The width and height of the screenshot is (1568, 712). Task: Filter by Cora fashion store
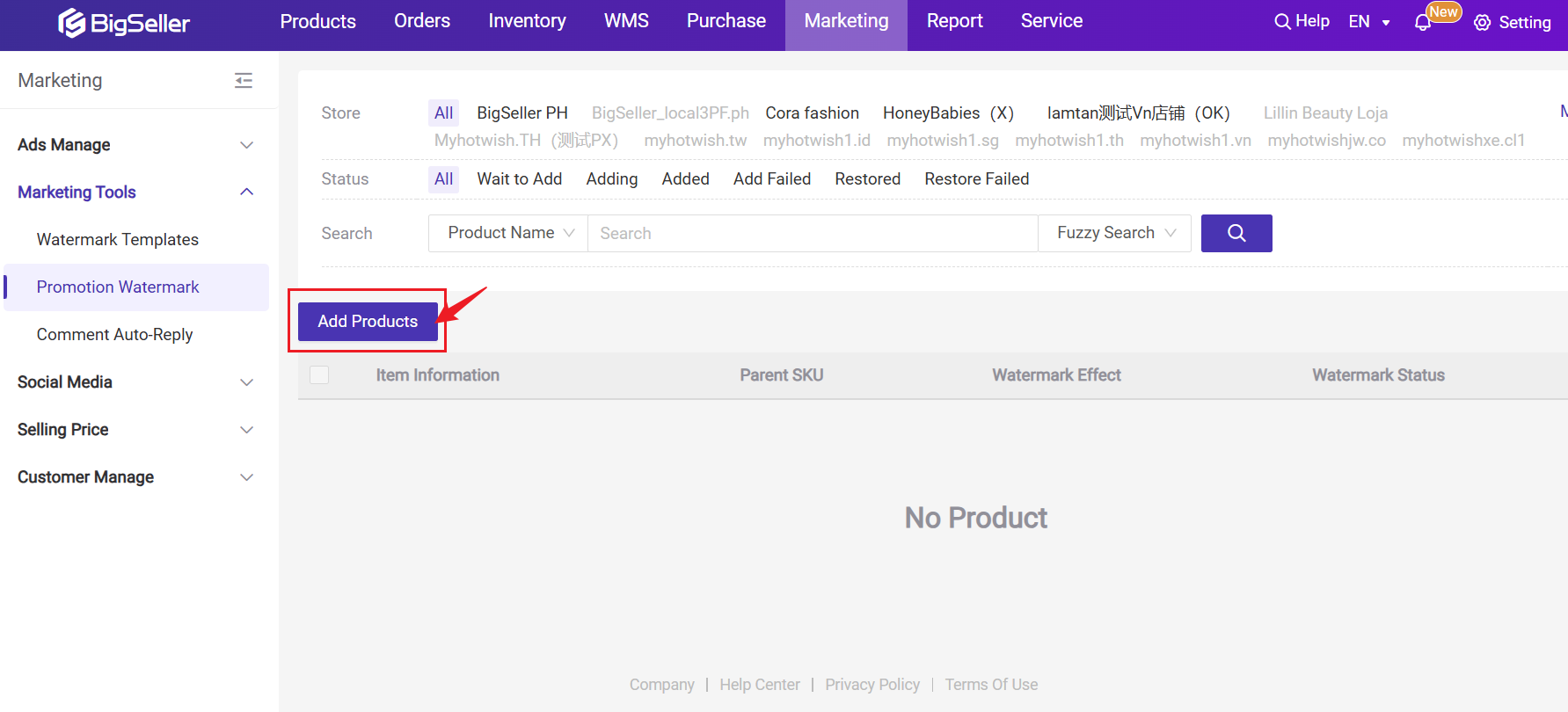[x=812, y=113]
